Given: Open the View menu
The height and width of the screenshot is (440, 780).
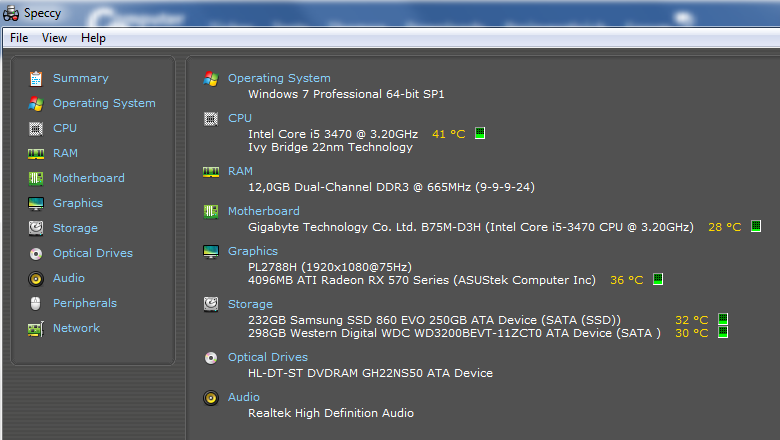Looking at the screenshot, I should tap(54, 38).
